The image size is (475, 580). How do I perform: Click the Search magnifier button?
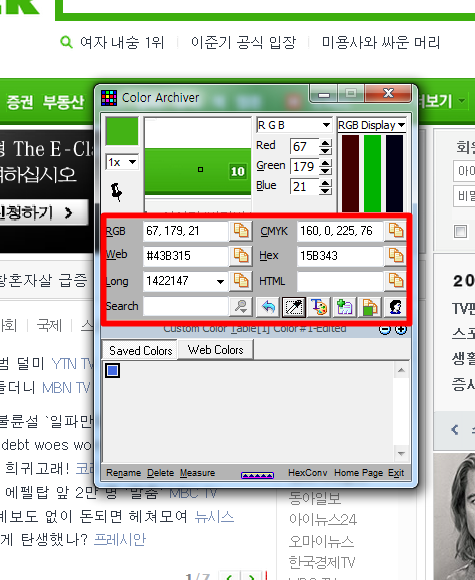coord(241,307)
